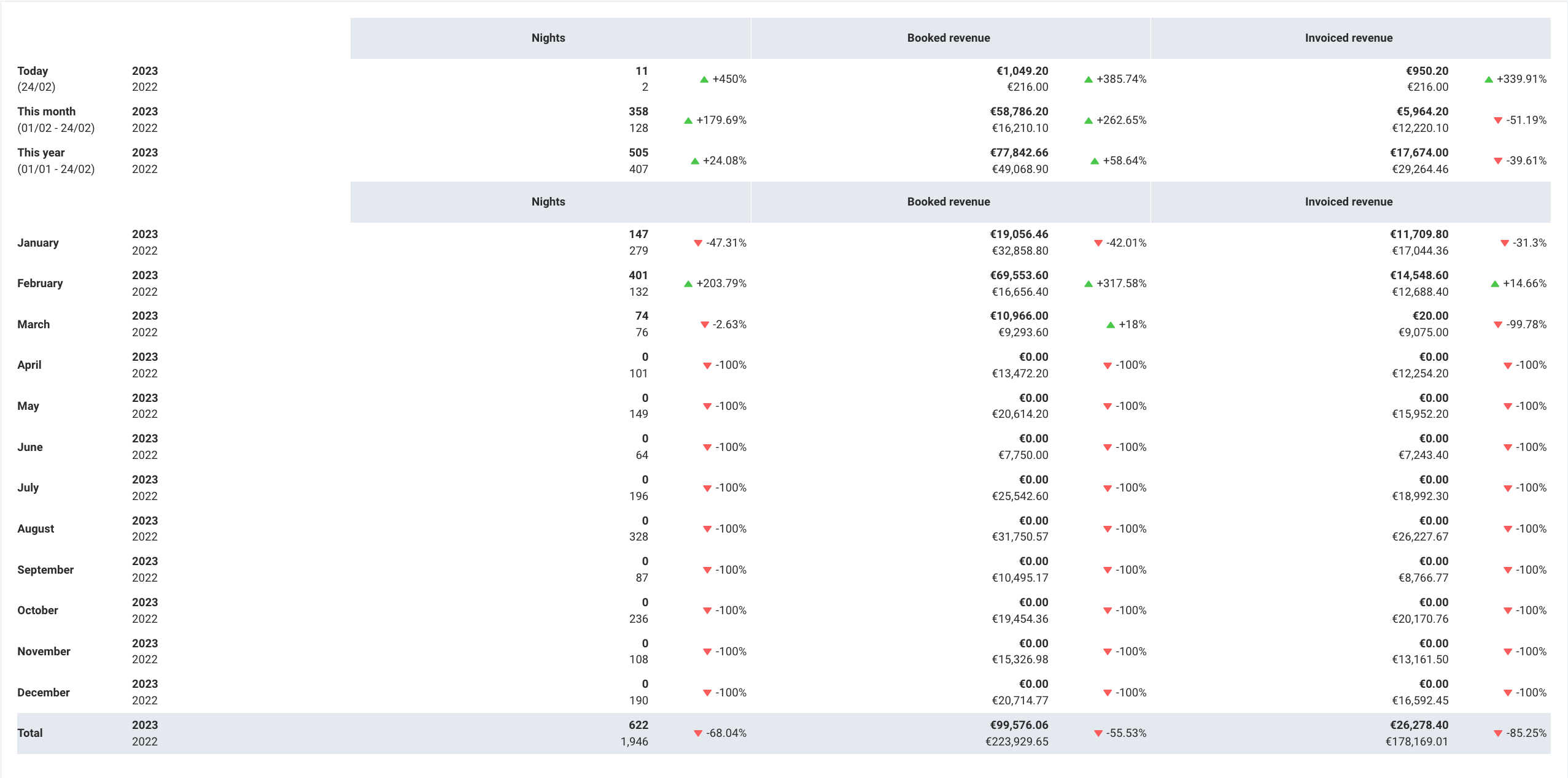Select the Invoiced revenue column header

(1348, 37)
